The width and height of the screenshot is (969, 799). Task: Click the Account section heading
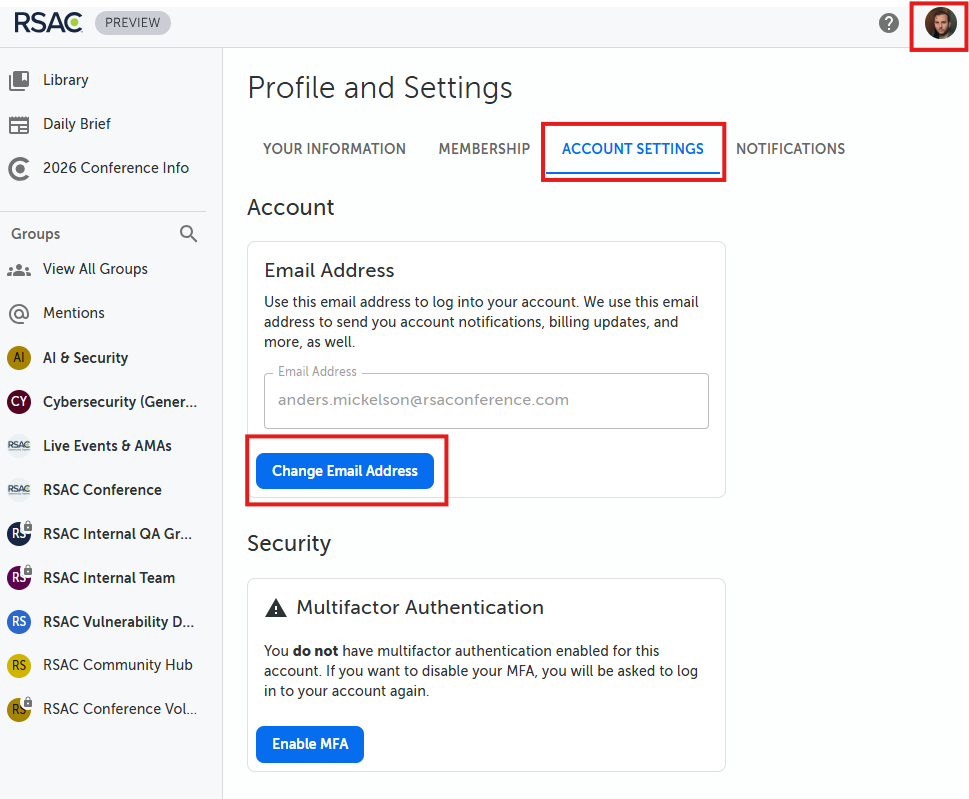[x=290, y=207]
